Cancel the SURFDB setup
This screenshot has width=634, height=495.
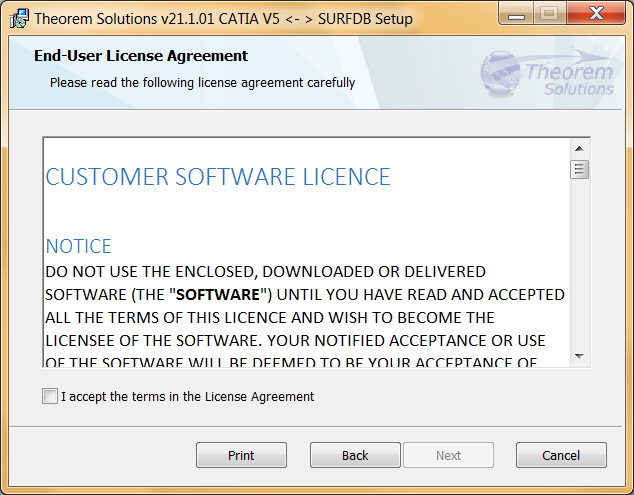tap(561, 455)
